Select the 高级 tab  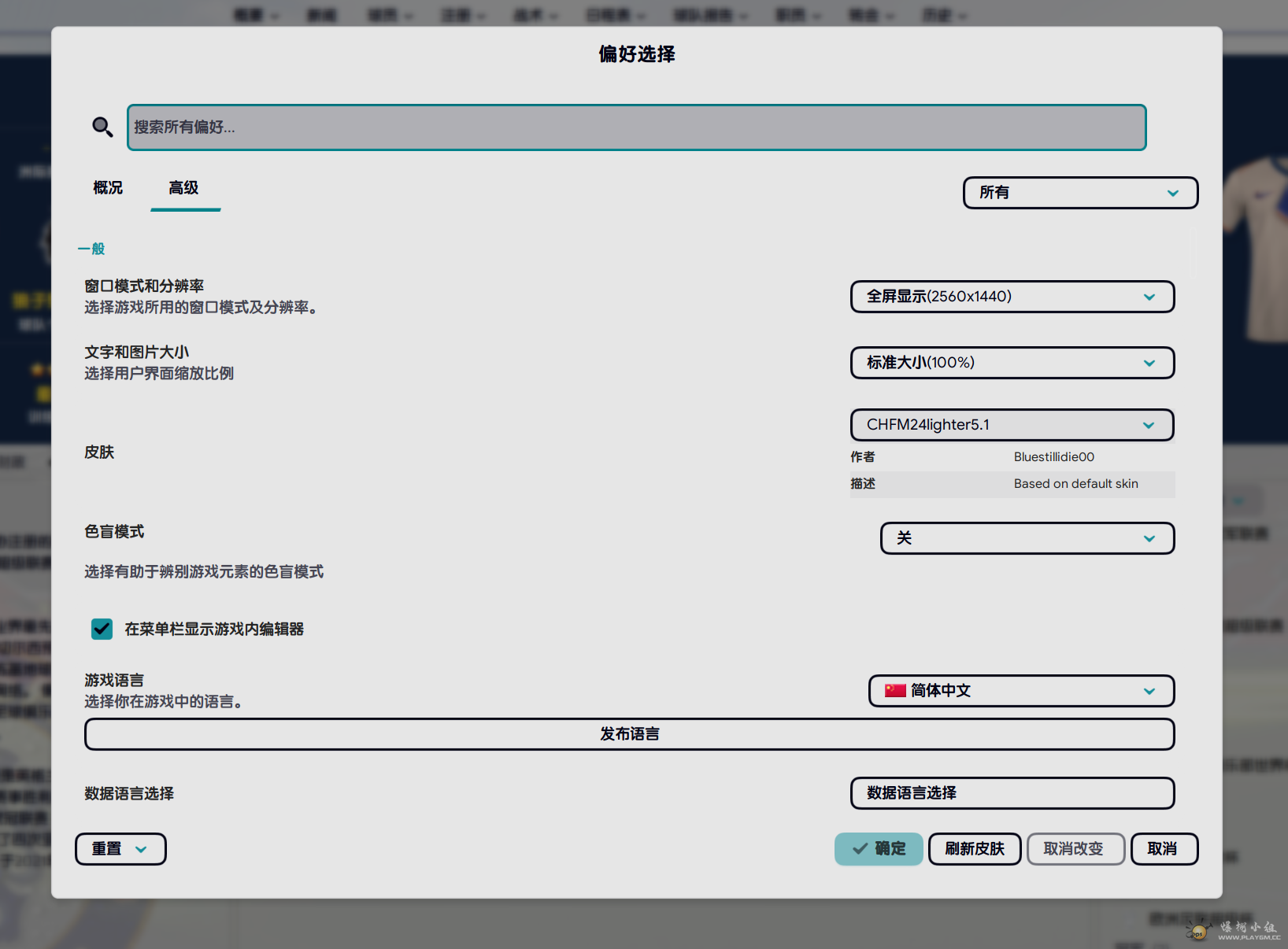click(x=184, y=188)
